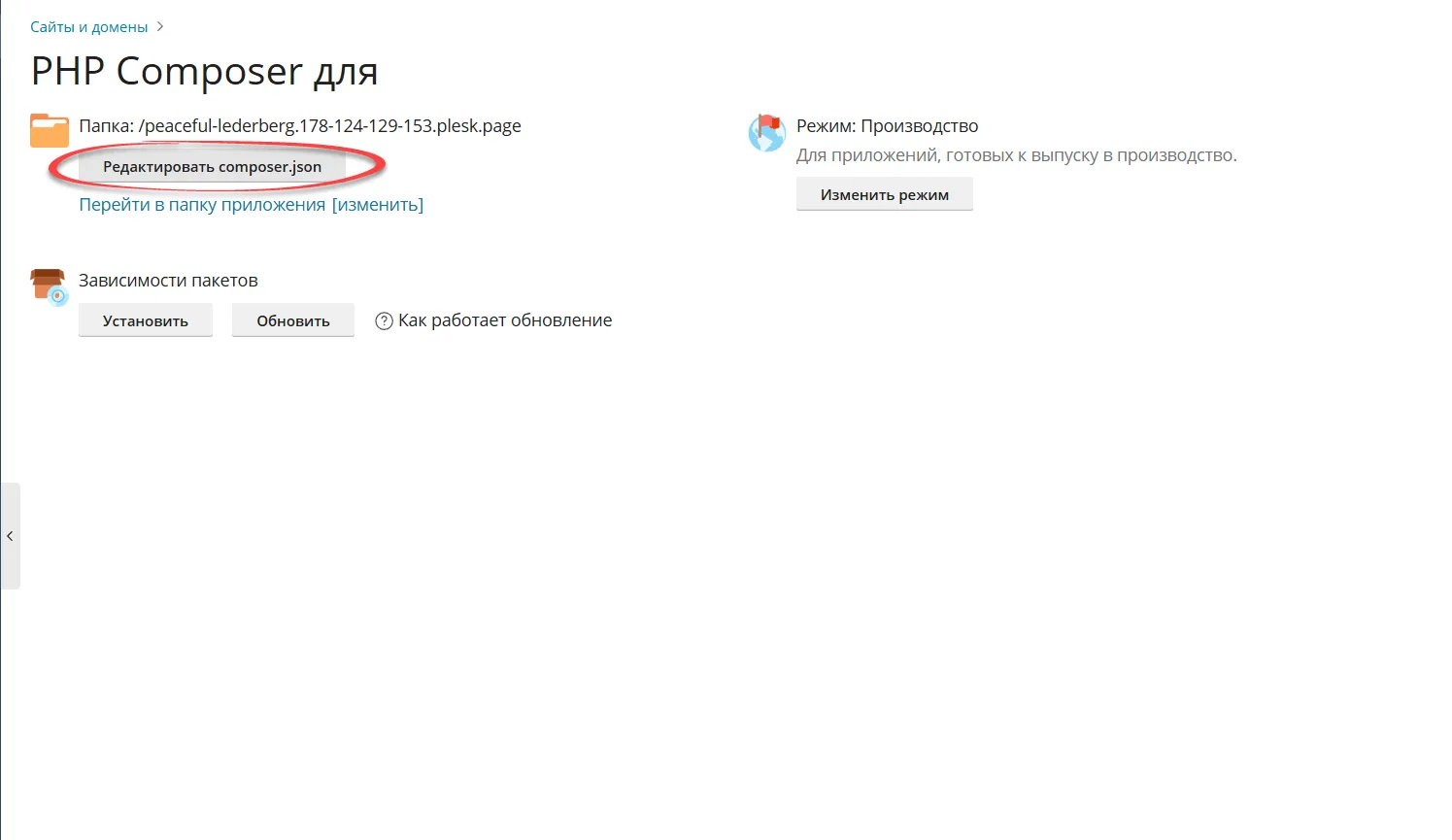
Task: Click the Установить dependencies button
Action: tap(146, 321)
